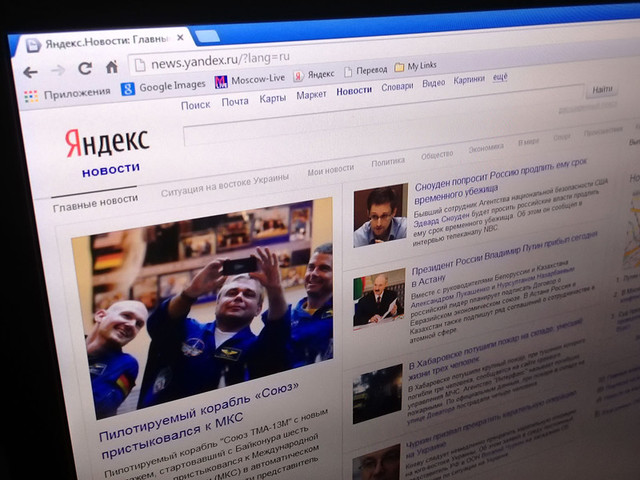Screen dimensions: 640x480
Task: Open the My Links bookmark folder
Action: pyautogui.click(x=416, y=66)
